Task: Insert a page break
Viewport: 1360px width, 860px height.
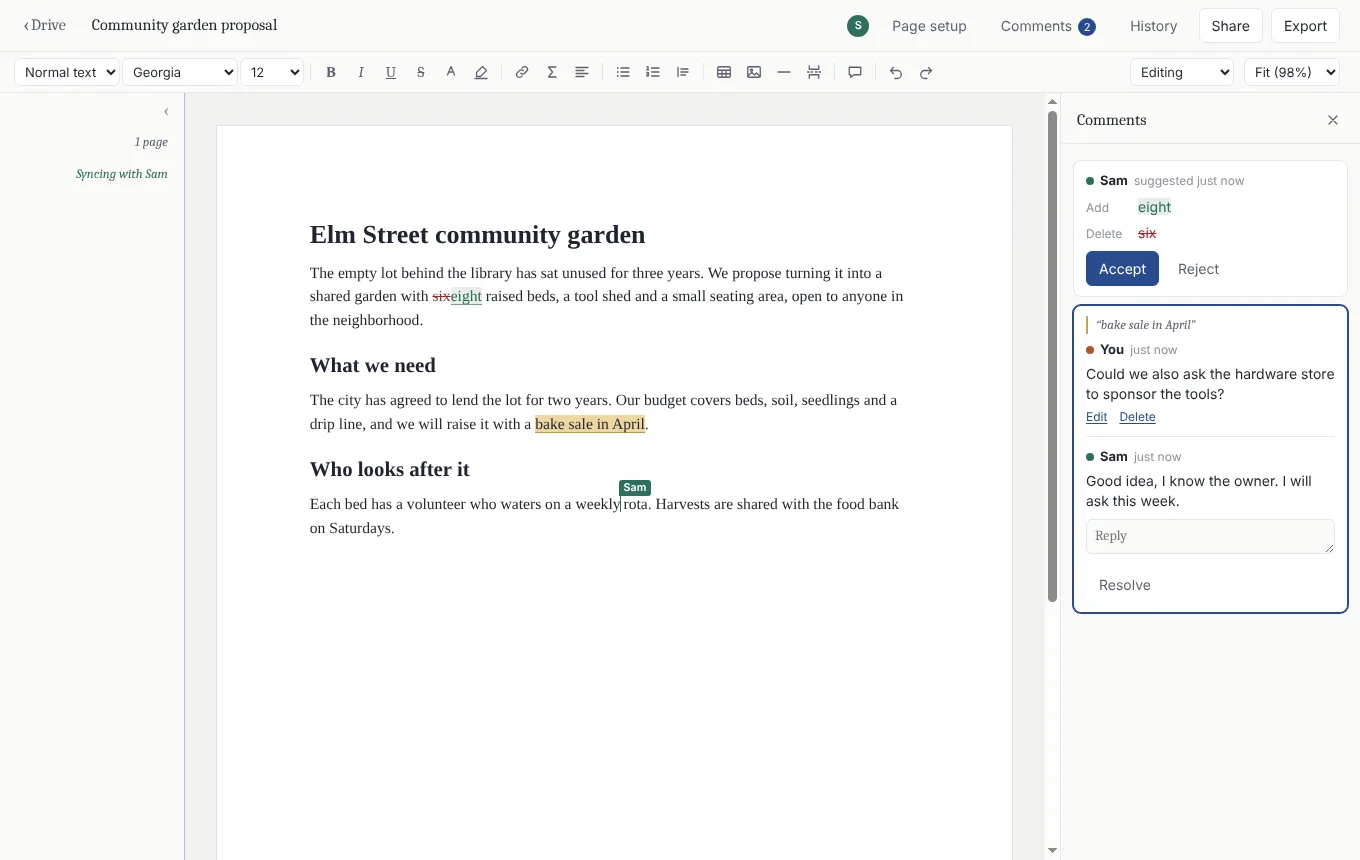Action: coord(814,72)
